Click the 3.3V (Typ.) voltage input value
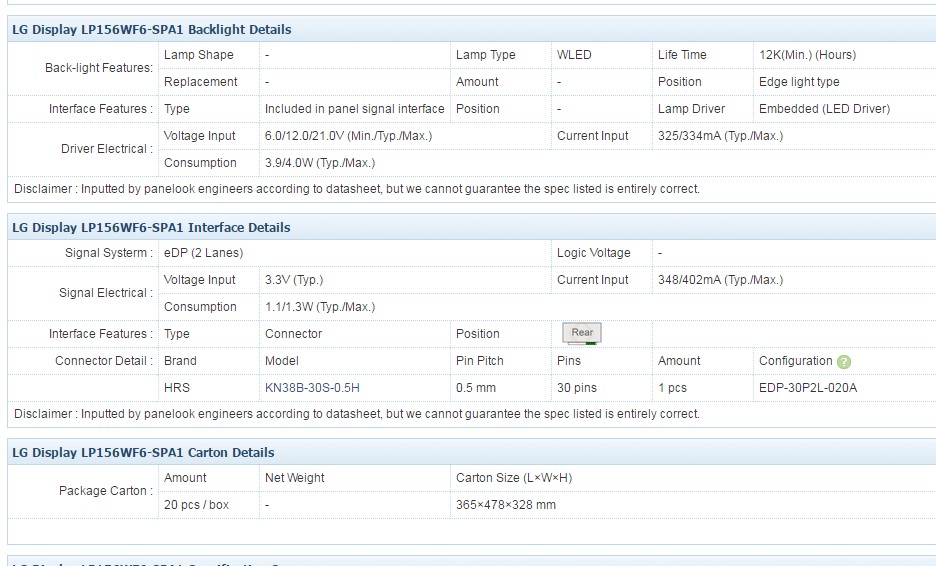936x566 pixels. pyautogui.click(x=294, y=279)
